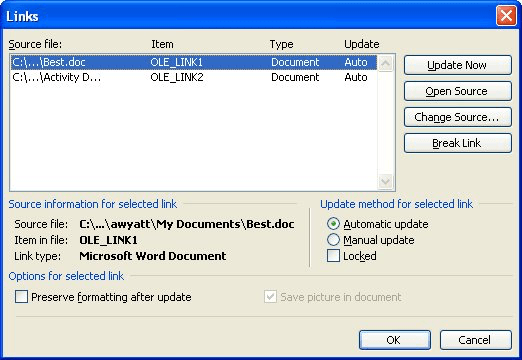Image resolution: width=522 pixels, height=360 pixels.
Task: Click Auto update value of Best.doc row
Action: click(x=356, y=62)
